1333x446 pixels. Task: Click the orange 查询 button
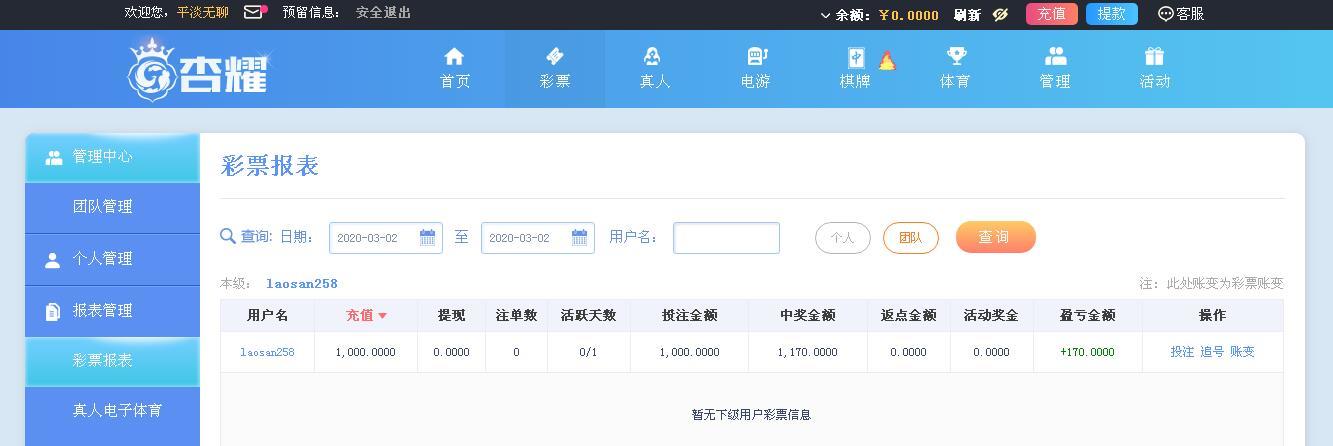[x=996, y=237]
